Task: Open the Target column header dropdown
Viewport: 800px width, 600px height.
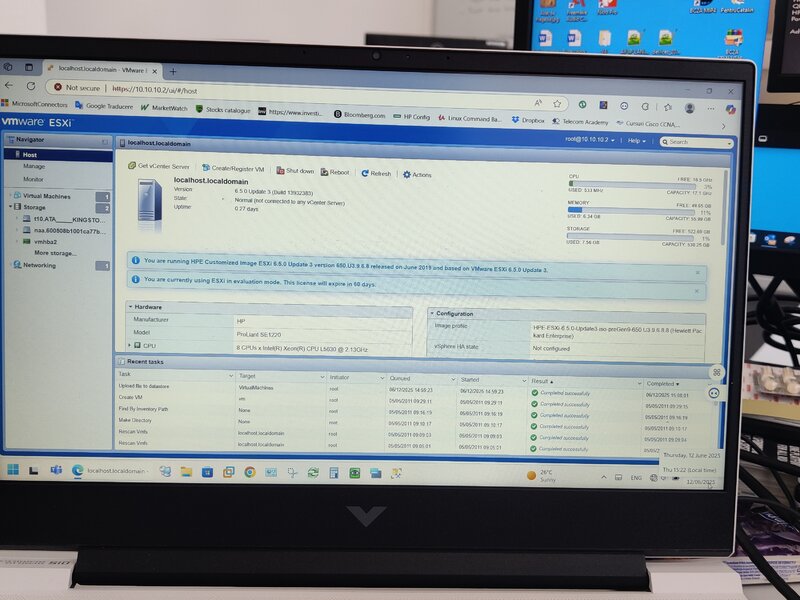Action: [x=322, y=377]
